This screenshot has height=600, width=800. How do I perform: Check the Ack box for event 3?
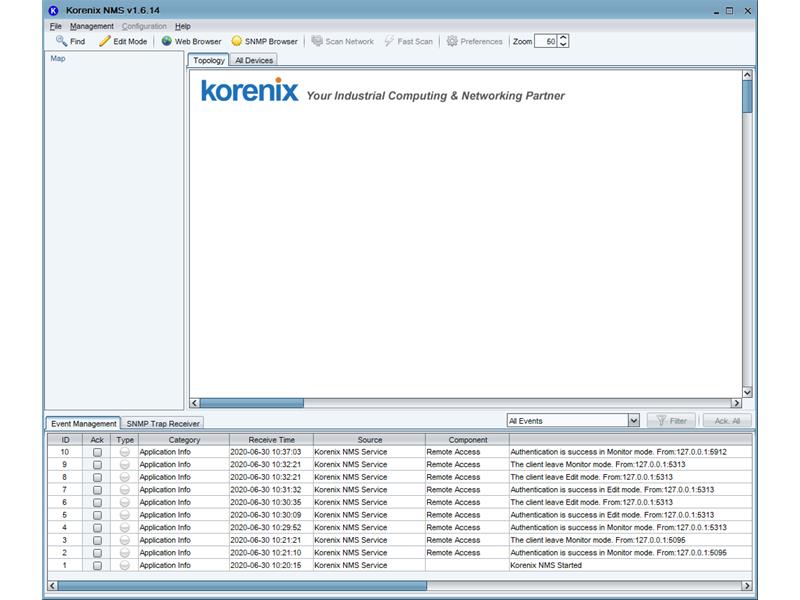pyautogui.click(x=97, y=540)
